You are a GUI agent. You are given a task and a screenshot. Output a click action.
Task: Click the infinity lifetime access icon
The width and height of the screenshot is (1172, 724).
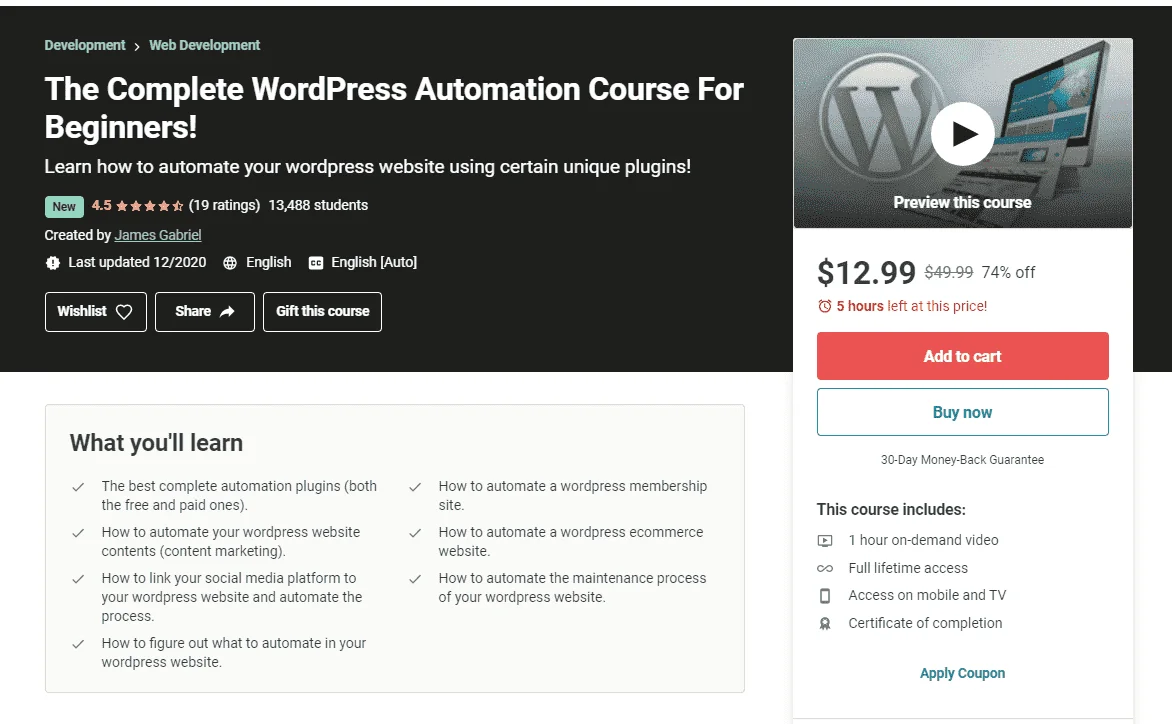824,569
